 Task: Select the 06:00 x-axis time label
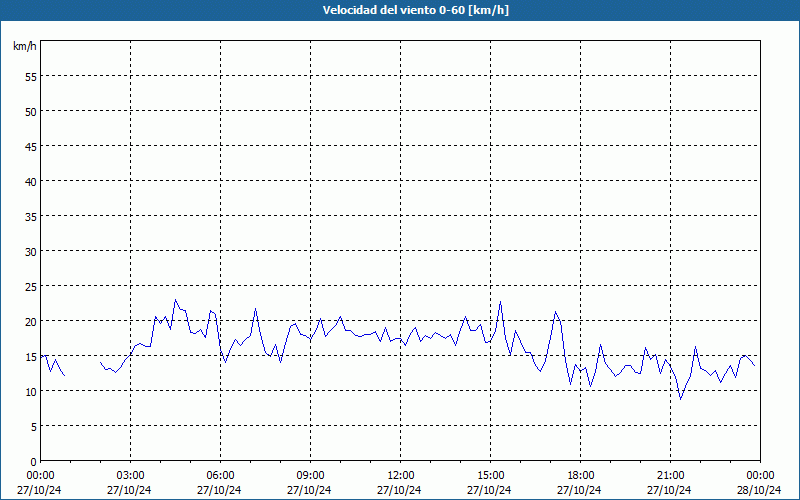(x=220, y=475)
